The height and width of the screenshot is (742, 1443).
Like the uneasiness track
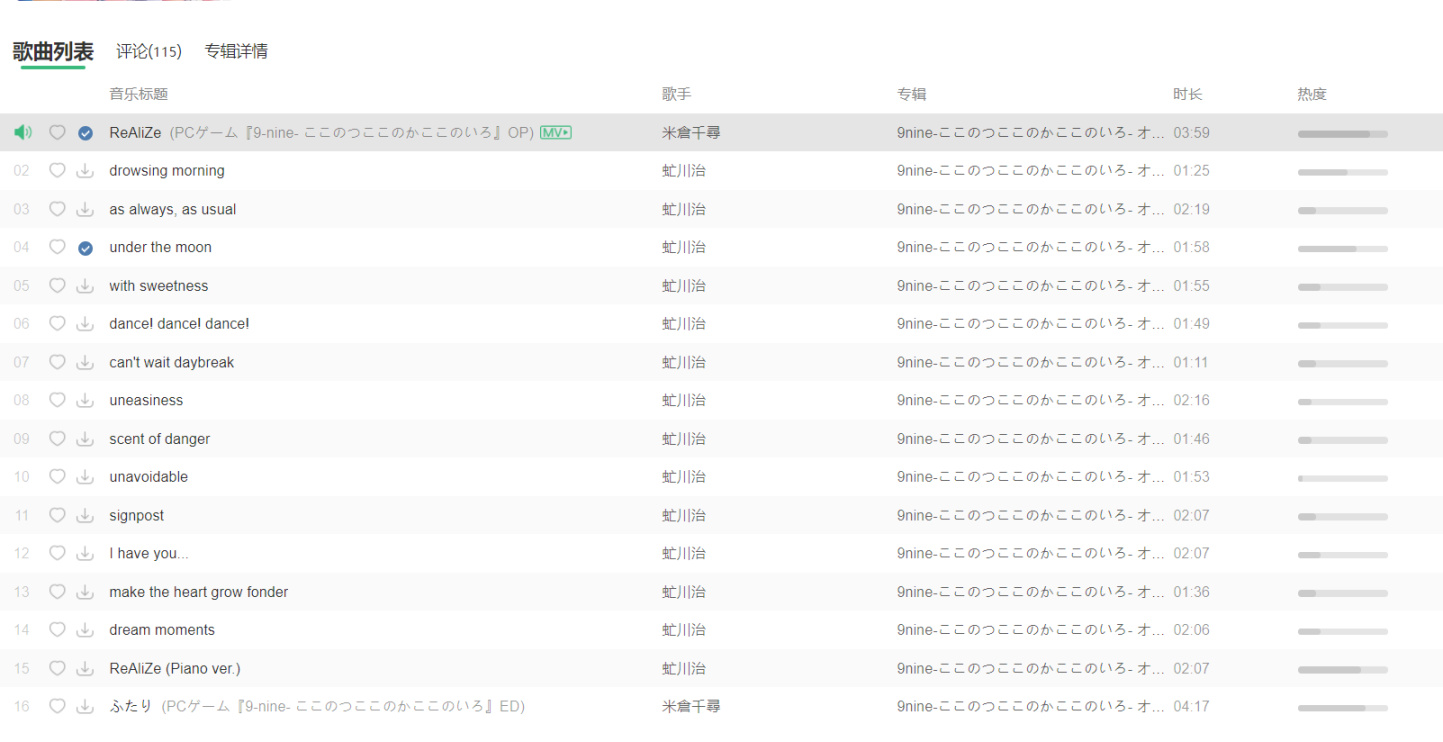click(57, 400)
